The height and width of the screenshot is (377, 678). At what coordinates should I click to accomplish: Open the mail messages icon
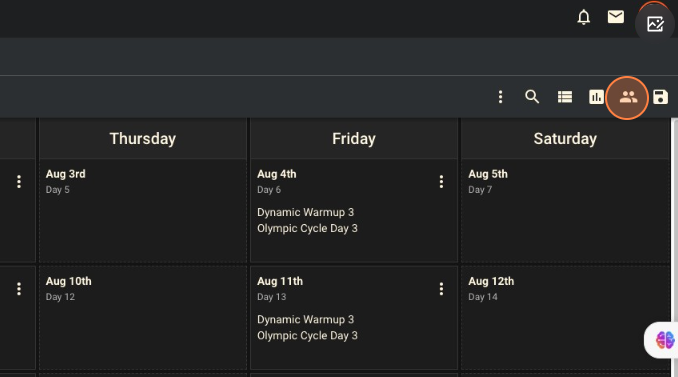[x=615, y=17]
